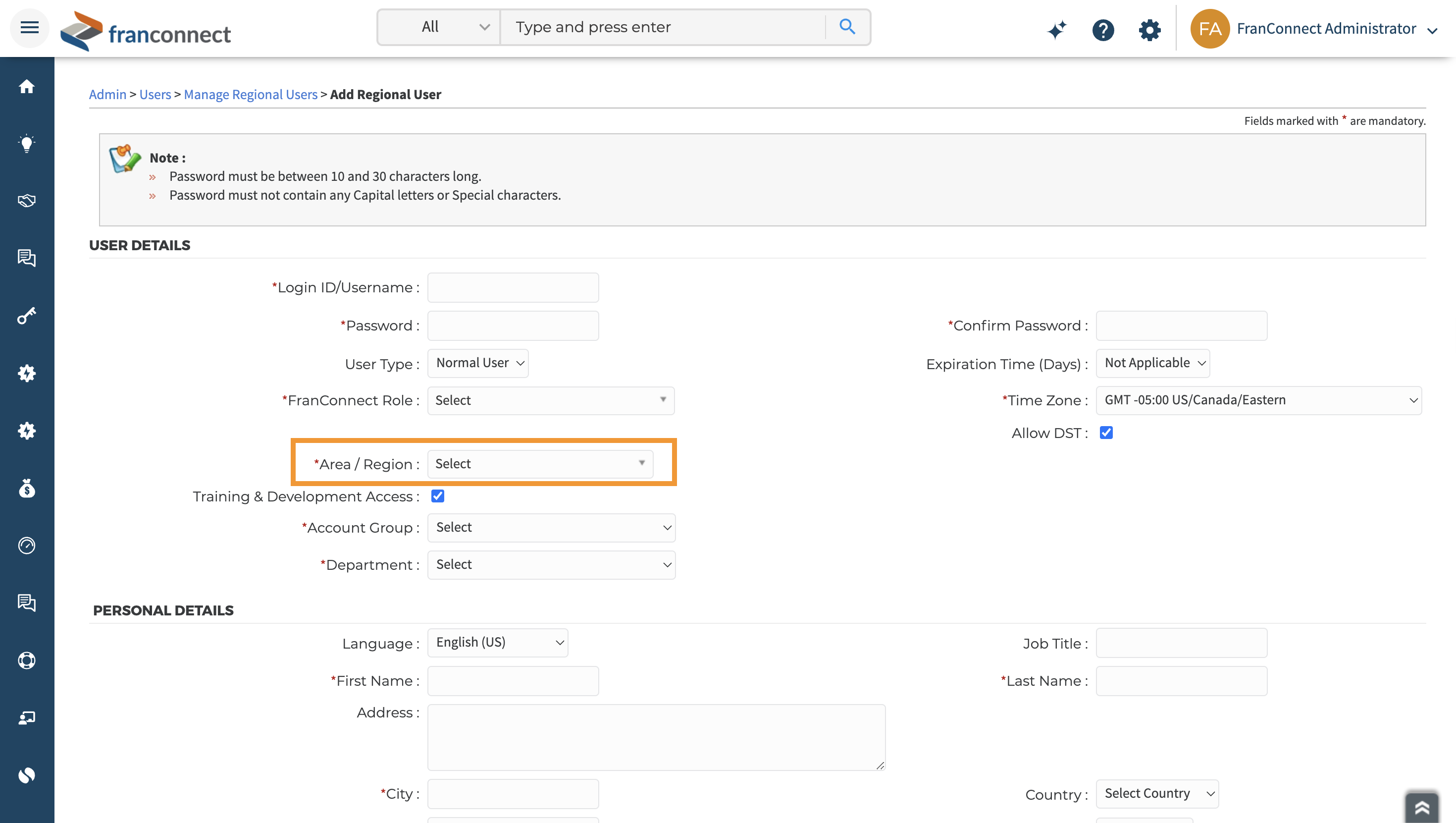Image resolution: width=1456 pixels, height=823 pixels.
Task: Click the key icon in sidebar
Action: click(x=27, y=316)
